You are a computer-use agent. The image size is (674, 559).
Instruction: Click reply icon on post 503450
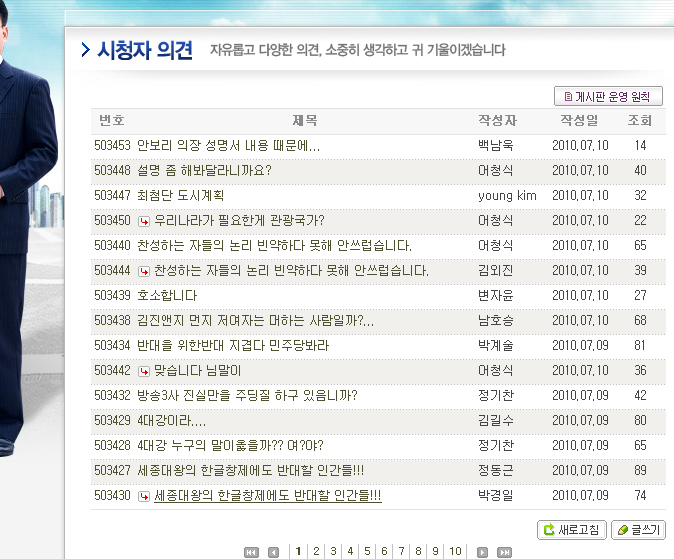point(144,221)
